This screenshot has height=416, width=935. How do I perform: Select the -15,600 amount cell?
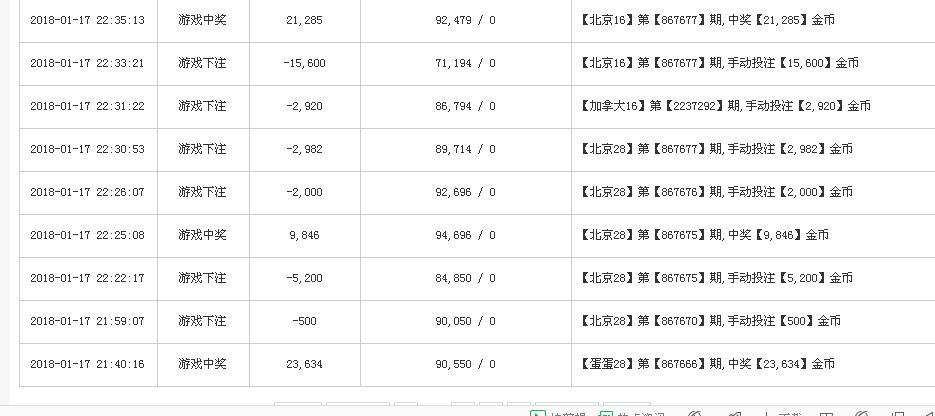tap(305, 63)
